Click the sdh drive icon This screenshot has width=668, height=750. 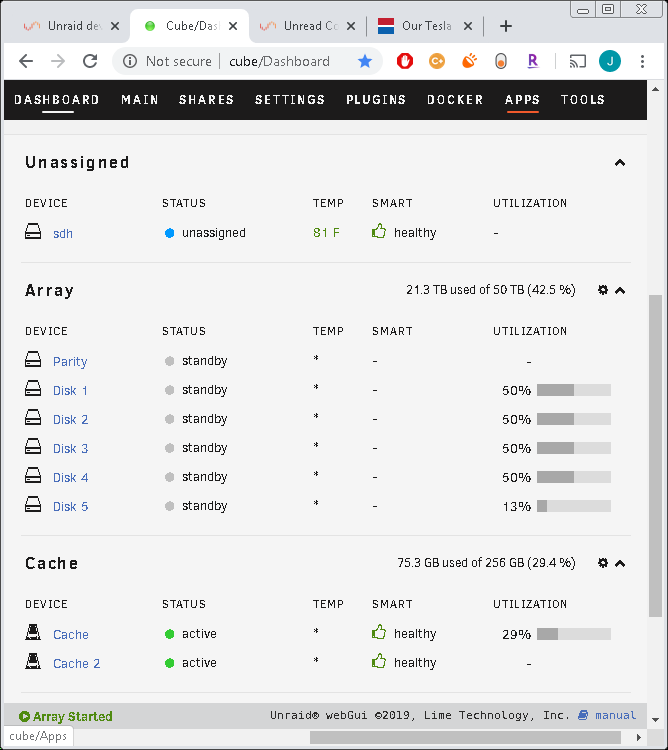[33, 232]
